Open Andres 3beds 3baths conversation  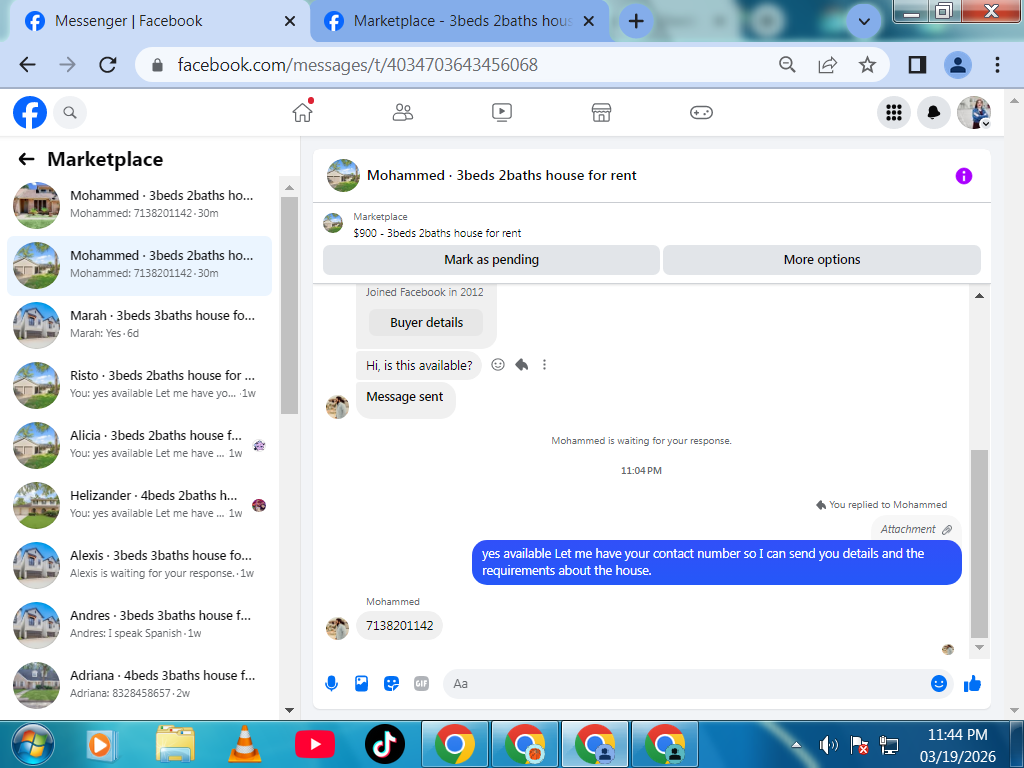click(140, 625)
